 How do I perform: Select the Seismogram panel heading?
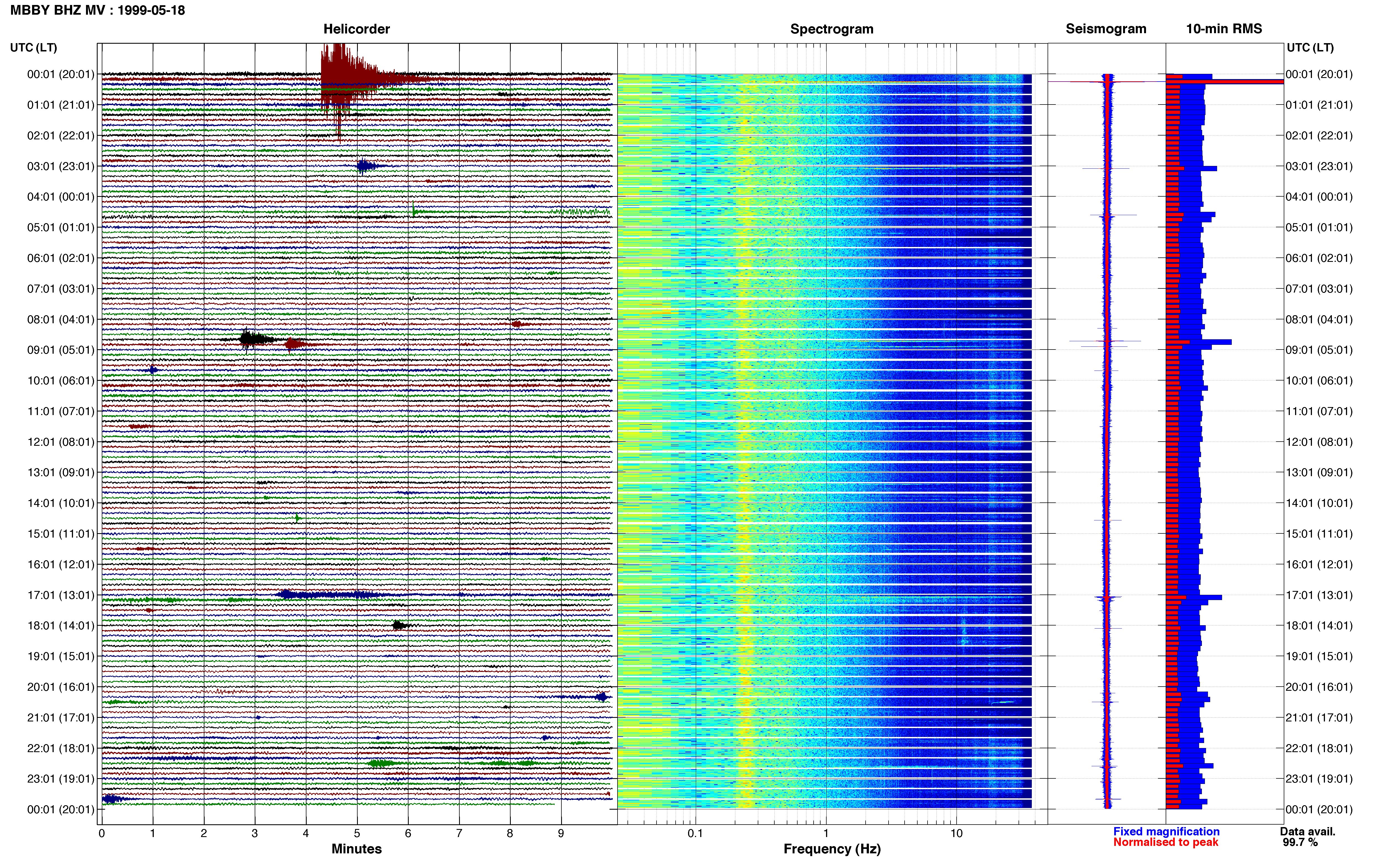click(1106, 29)
